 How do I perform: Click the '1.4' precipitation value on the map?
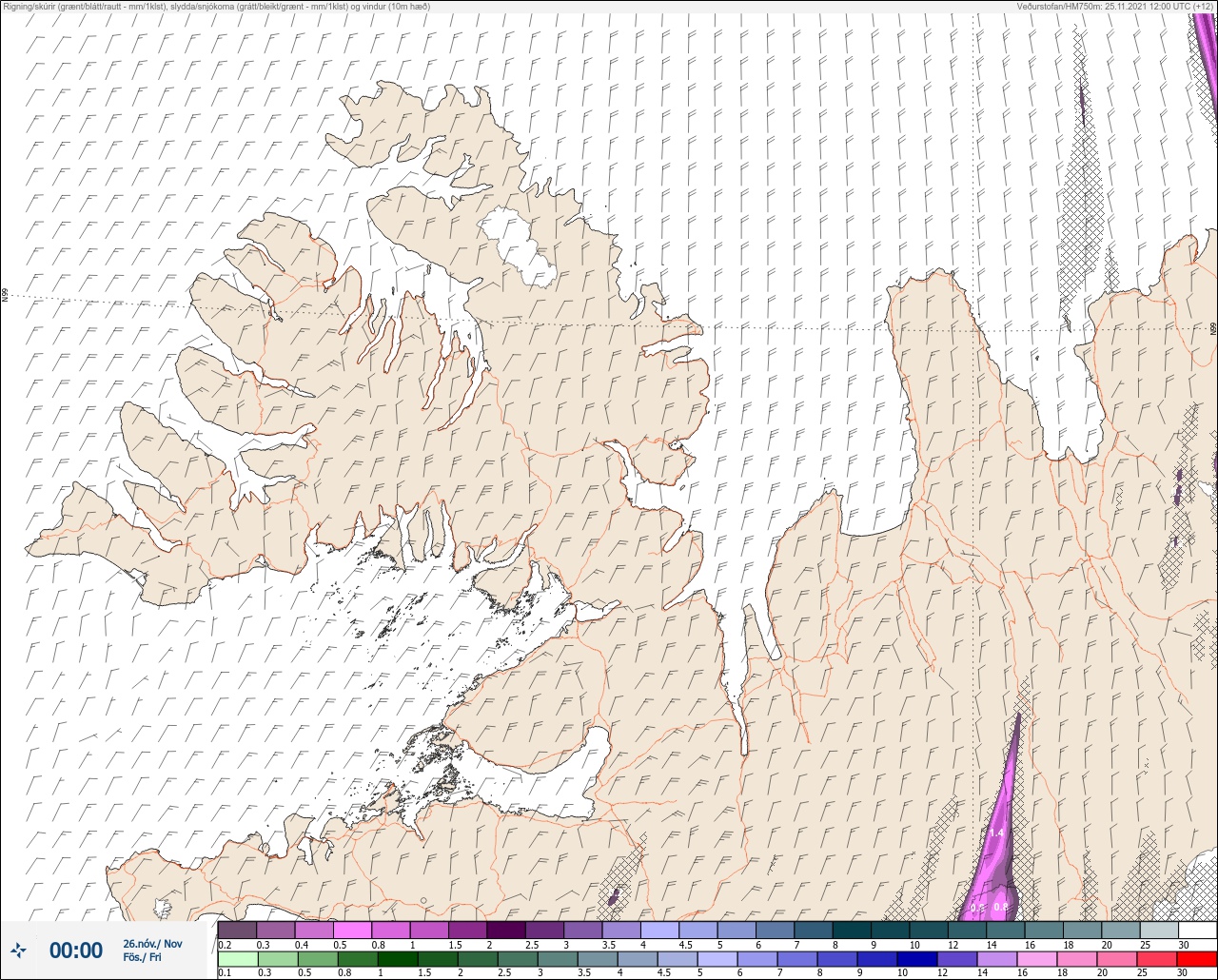[996, 833]
